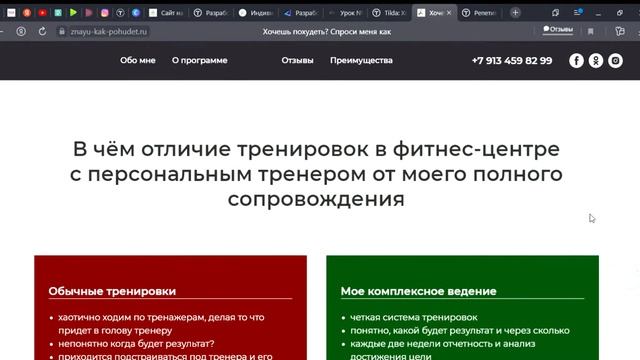Open the Facebook social icon
Image resolution: width=640 pixels, height=360 pixels.
tap(576, 60)
